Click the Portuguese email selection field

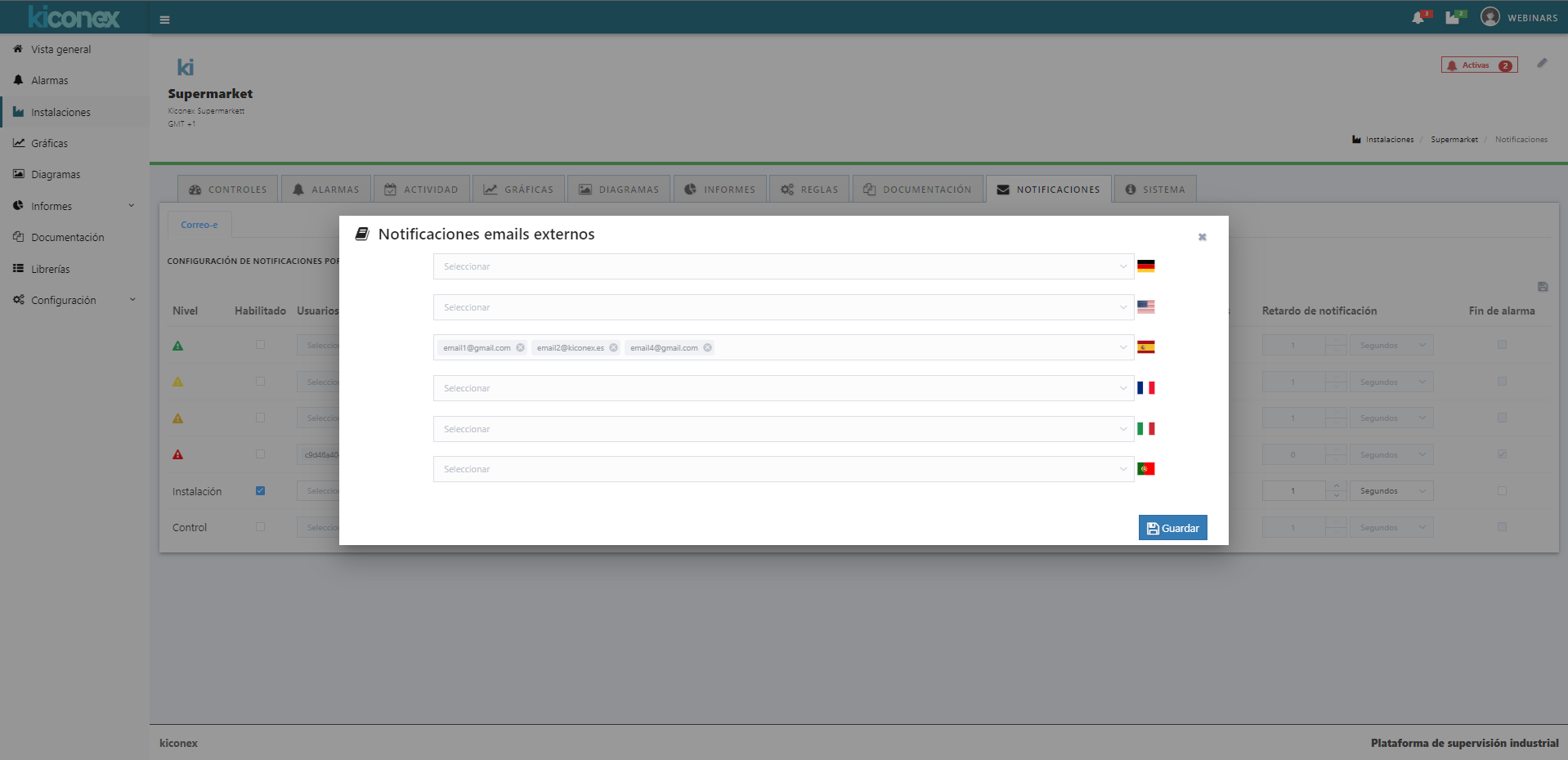point(782,469)
